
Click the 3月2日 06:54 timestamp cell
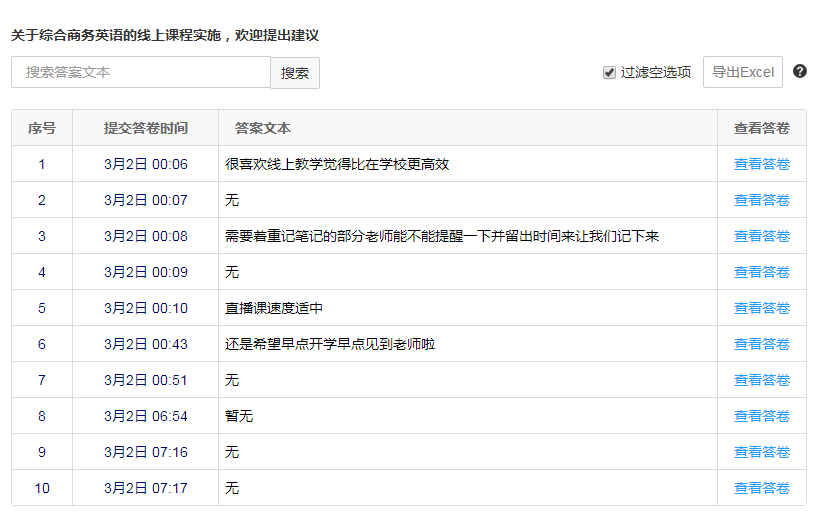[x=145, y=416]
